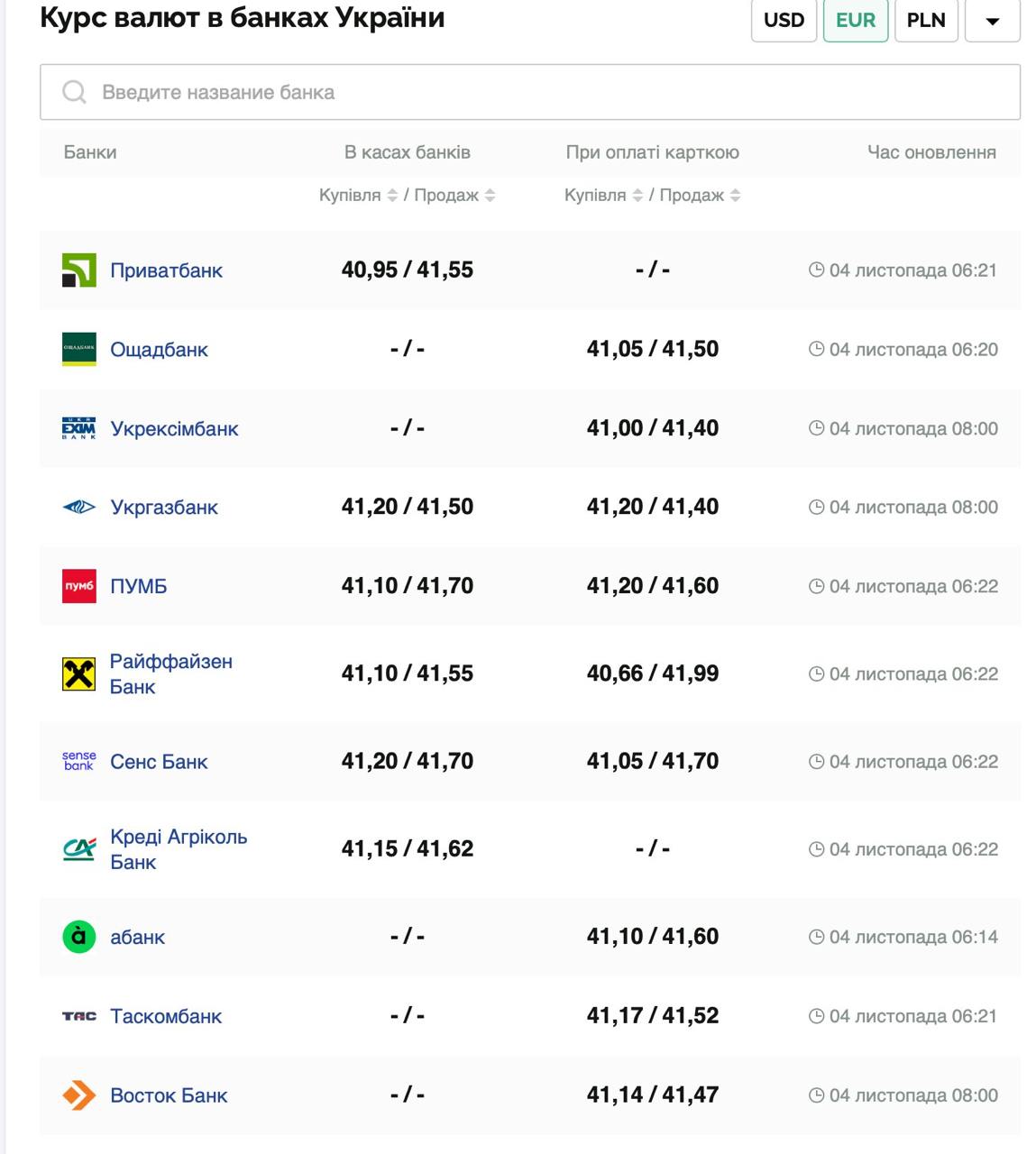Viewport: 1036px width, 1154px height.
Task: Open the additional currencies dropdown arrow
Action: click(992, 21)
